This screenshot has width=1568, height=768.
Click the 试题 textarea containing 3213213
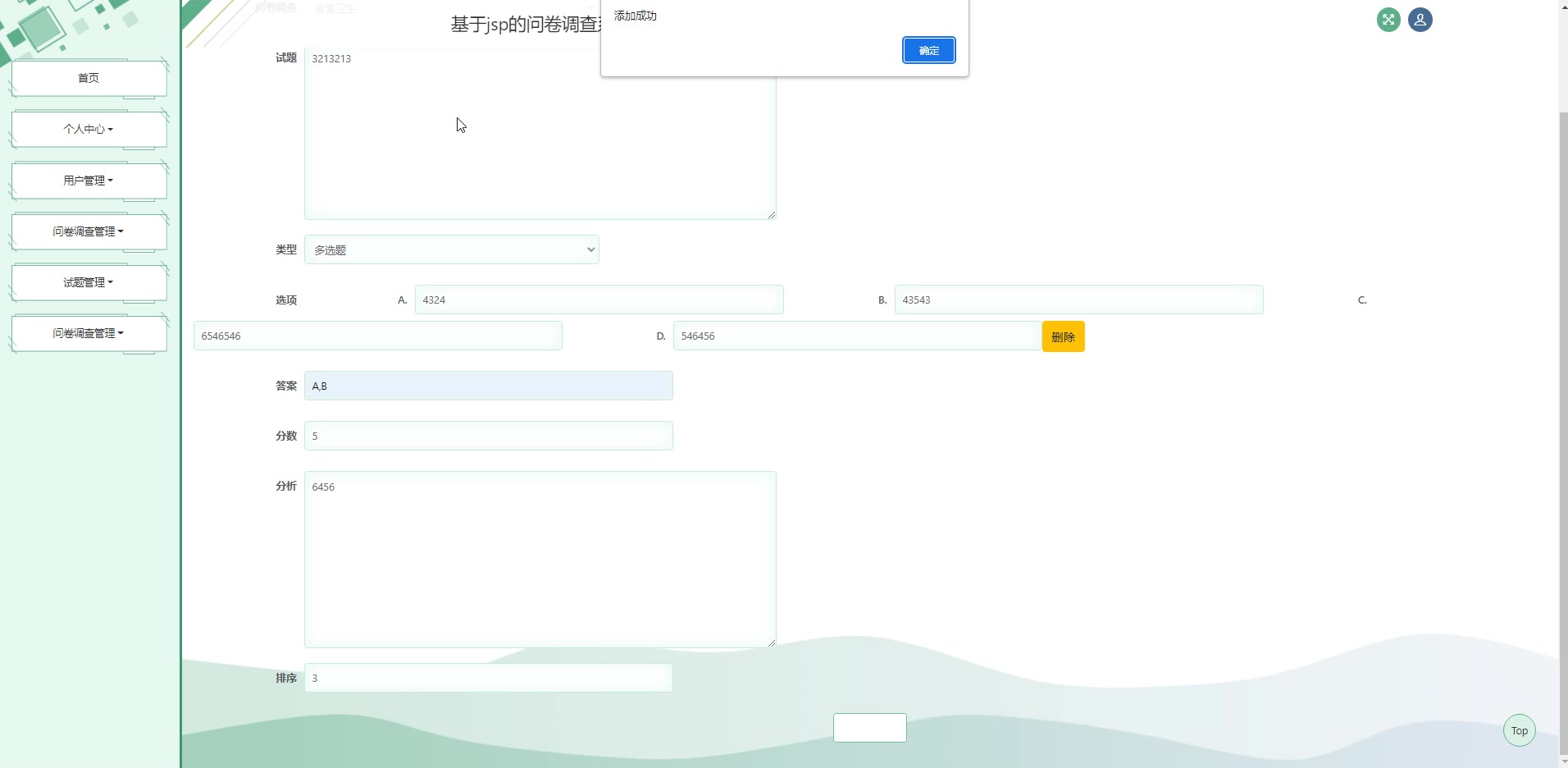540,133
